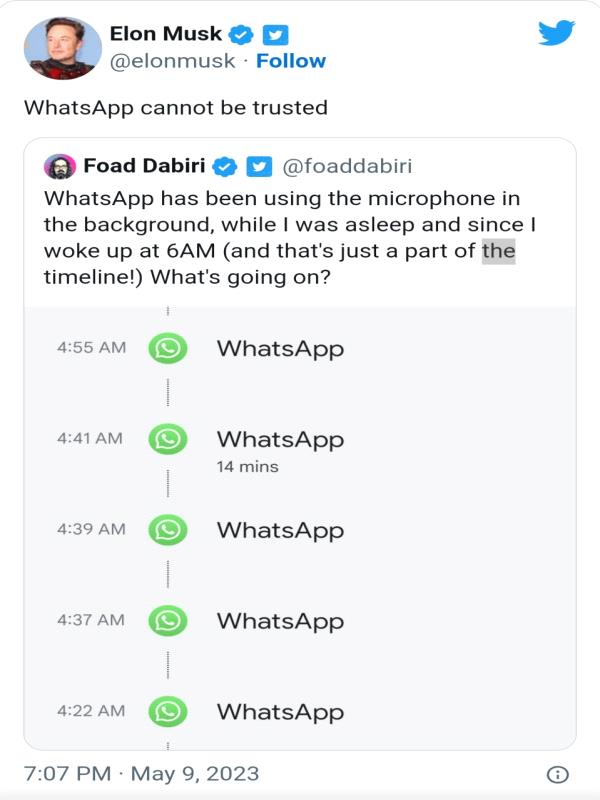
Task: Click the WhatsApp icon at 4:41 AM
Action: point(168,439)
